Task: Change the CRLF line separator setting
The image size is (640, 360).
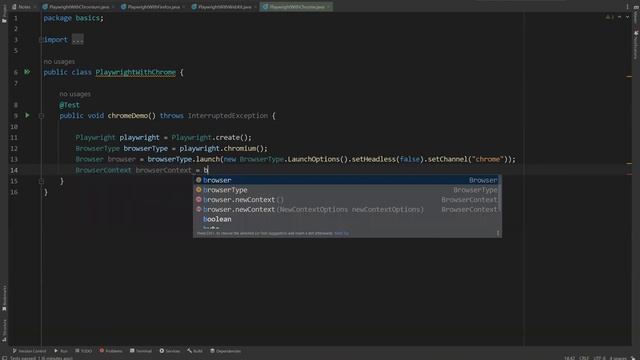Action: coord(584,358)
